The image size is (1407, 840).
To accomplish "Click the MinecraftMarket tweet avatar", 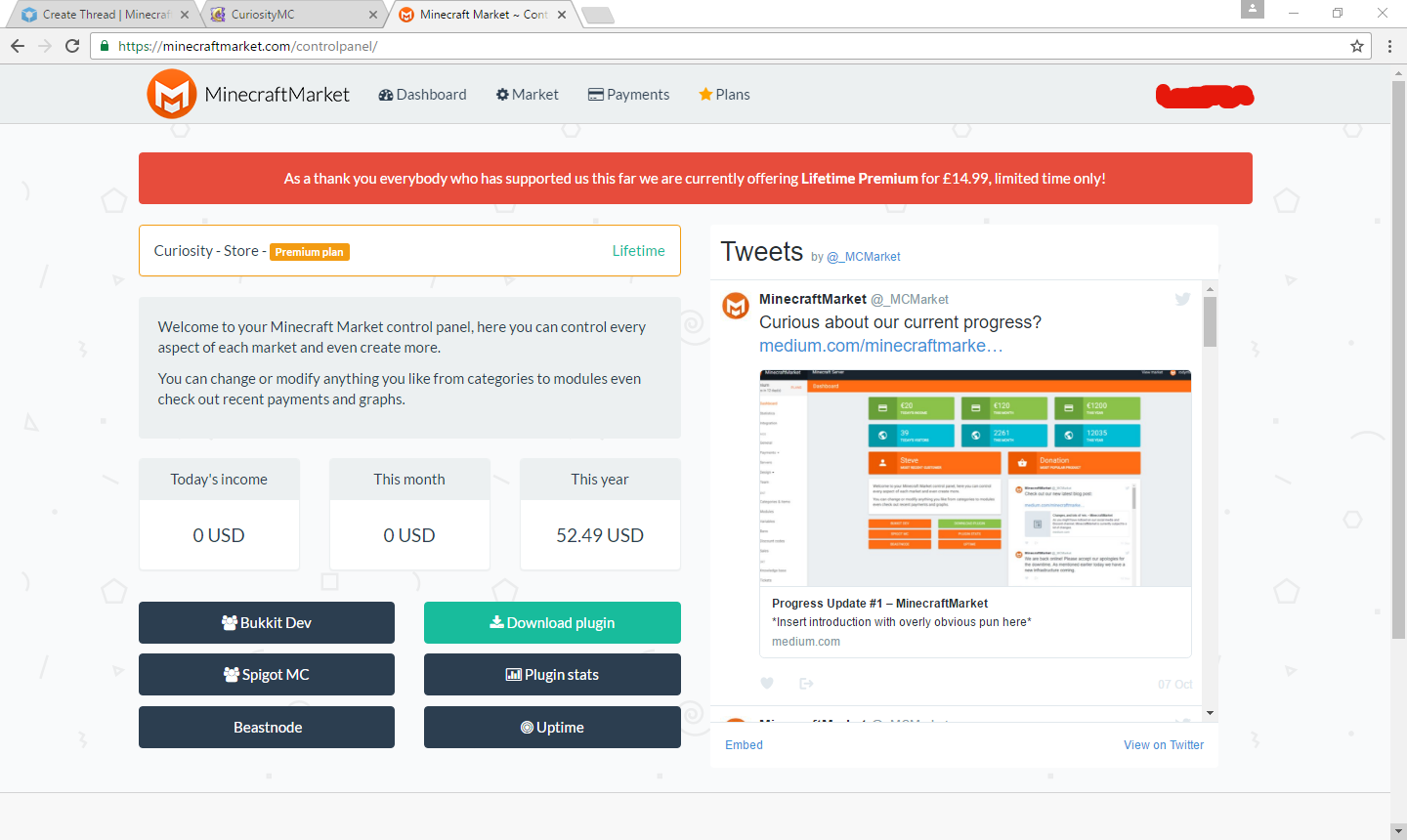I will 736,306.
